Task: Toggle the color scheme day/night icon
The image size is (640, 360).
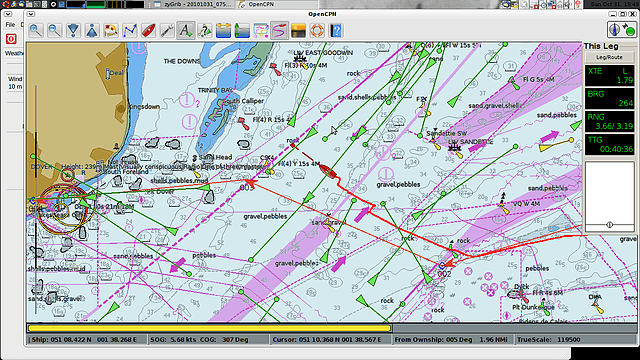Action: (x=298, y=30)
